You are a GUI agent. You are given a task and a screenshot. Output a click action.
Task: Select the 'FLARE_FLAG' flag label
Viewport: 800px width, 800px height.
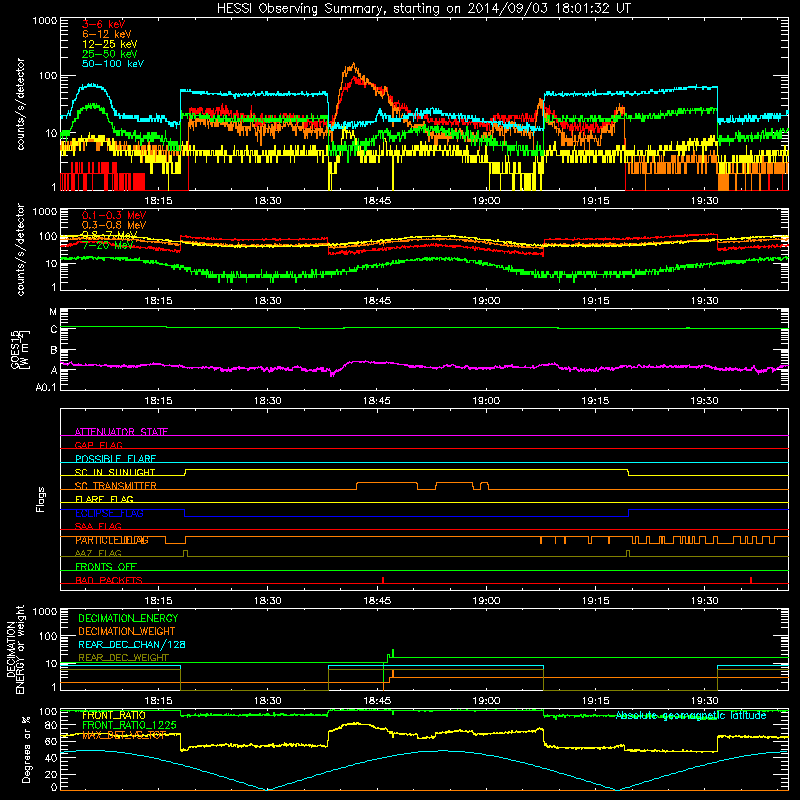(x=104, y=499)
